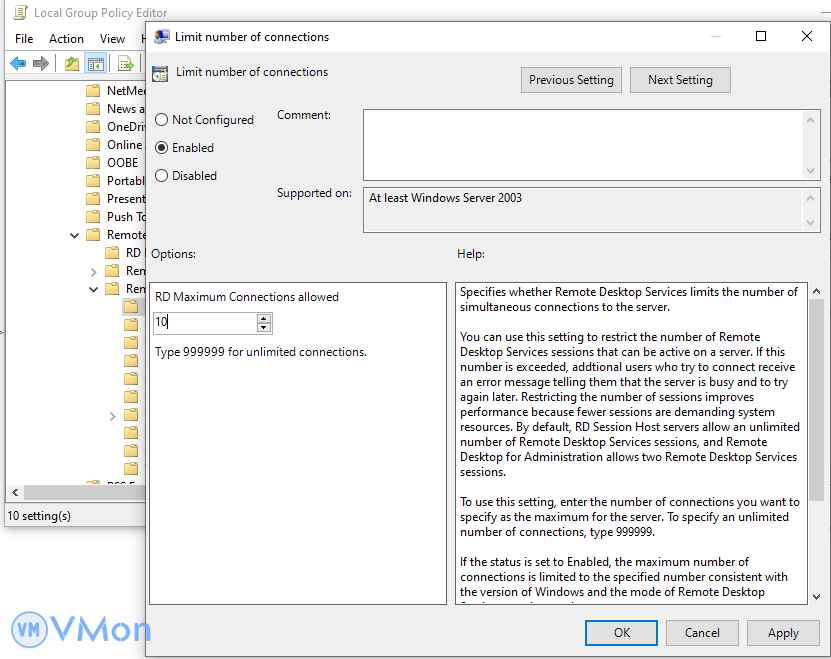
Task: Expand the first collapsed Rem subfolder node
Action: pyautogui.click(x=94, y=271)
